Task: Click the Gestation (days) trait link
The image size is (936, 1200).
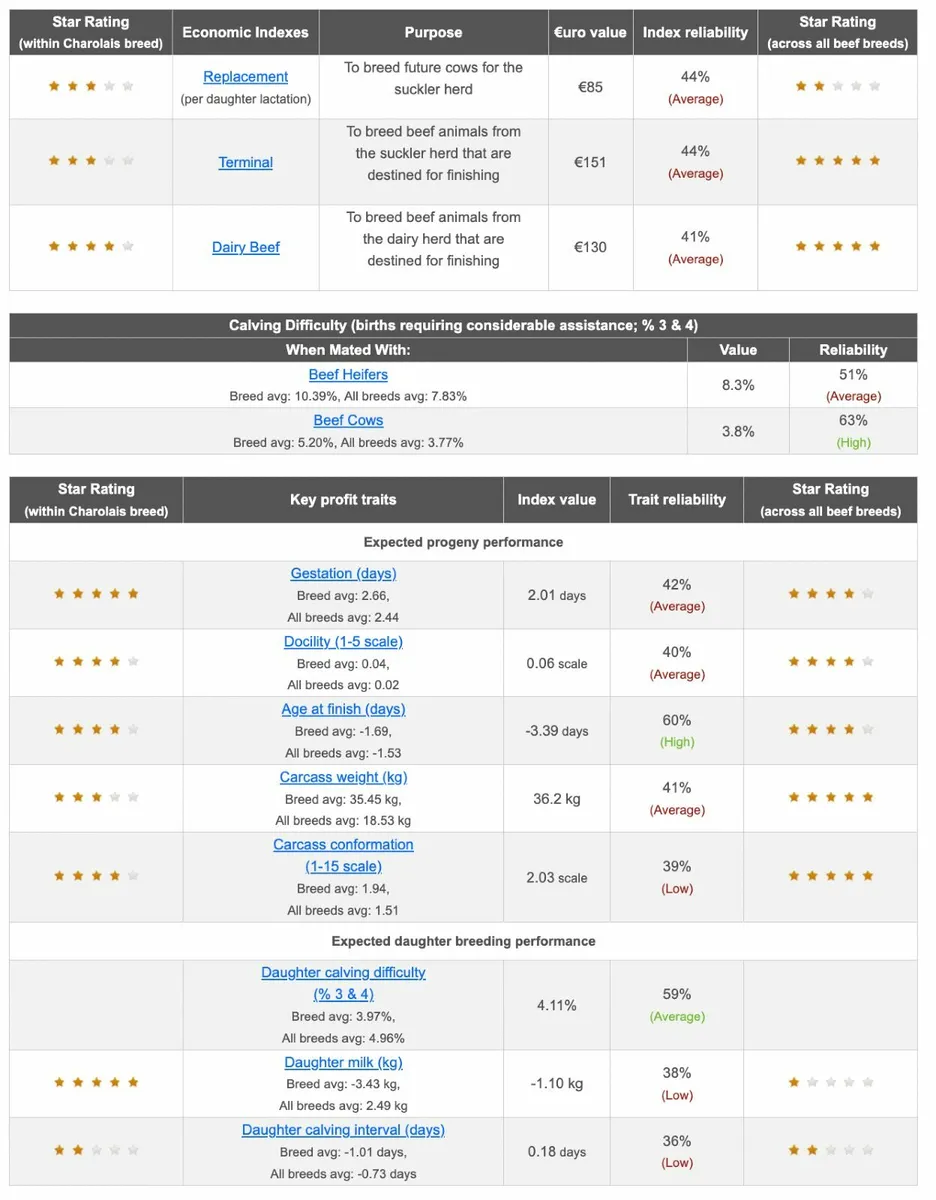Action: (343, 573)
